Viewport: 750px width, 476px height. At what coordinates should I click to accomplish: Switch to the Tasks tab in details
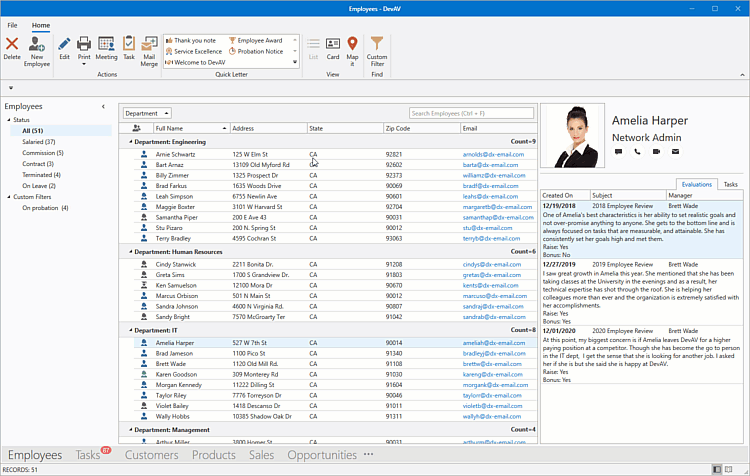click(730, 185)
